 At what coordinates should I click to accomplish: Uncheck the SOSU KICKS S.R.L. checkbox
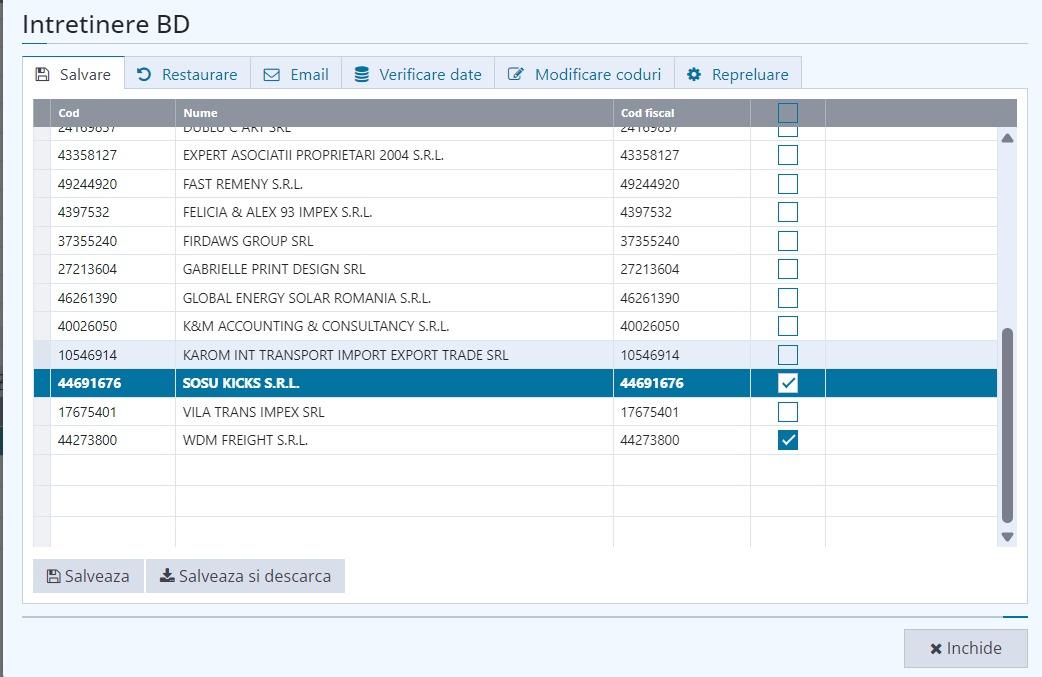[x=787, y=383]
